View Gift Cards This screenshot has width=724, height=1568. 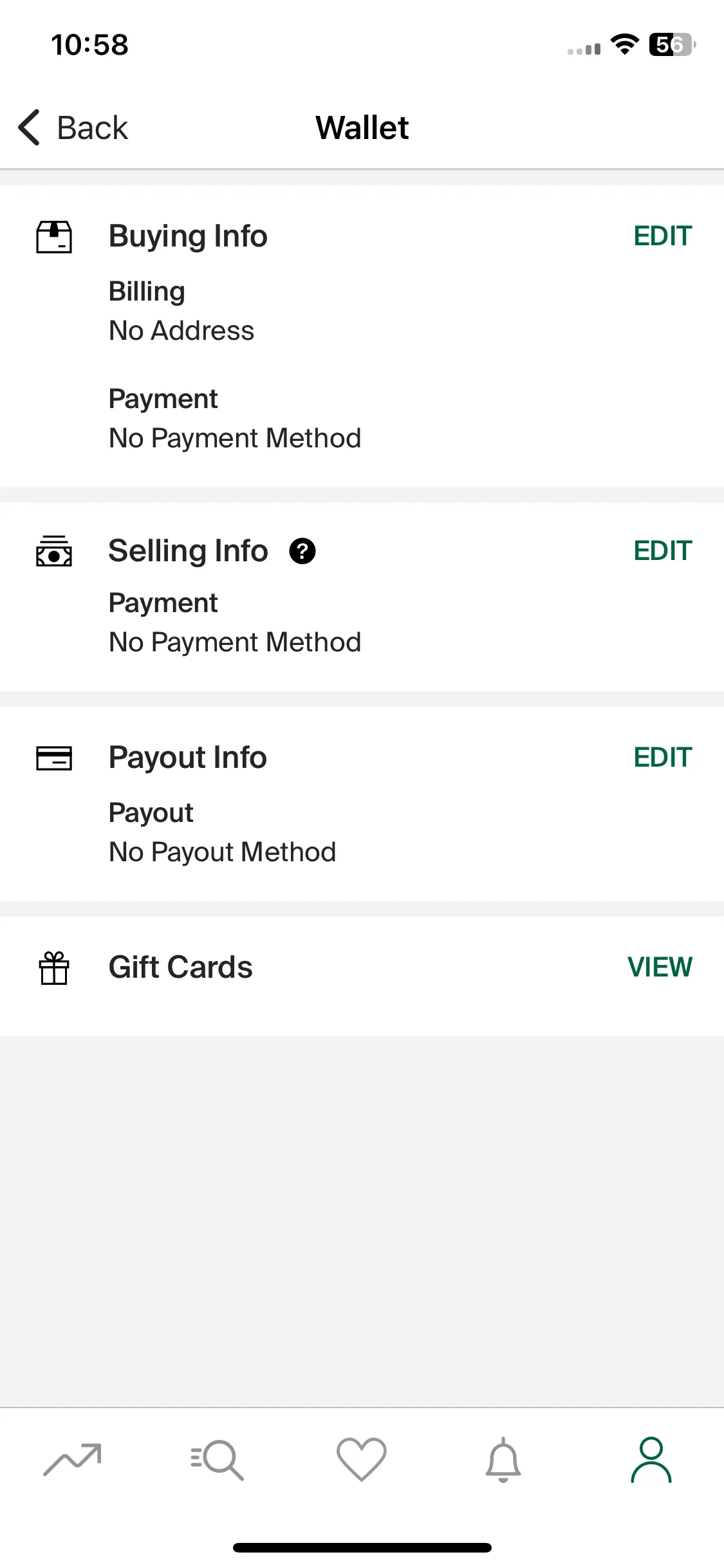(660, 967)
